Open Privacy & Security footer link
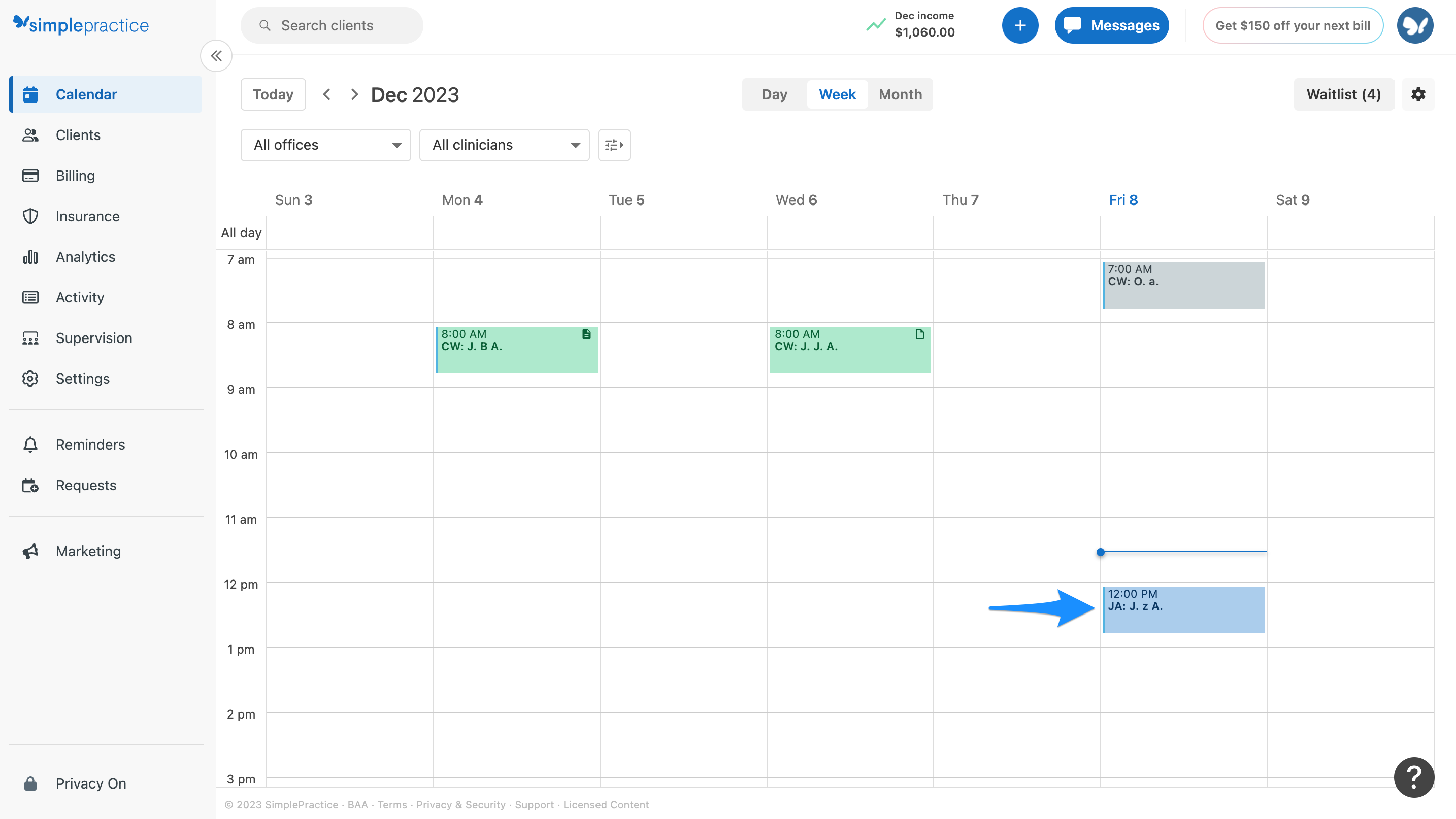The height and width of the screenshot is (819, 1456). pos(460,804)
